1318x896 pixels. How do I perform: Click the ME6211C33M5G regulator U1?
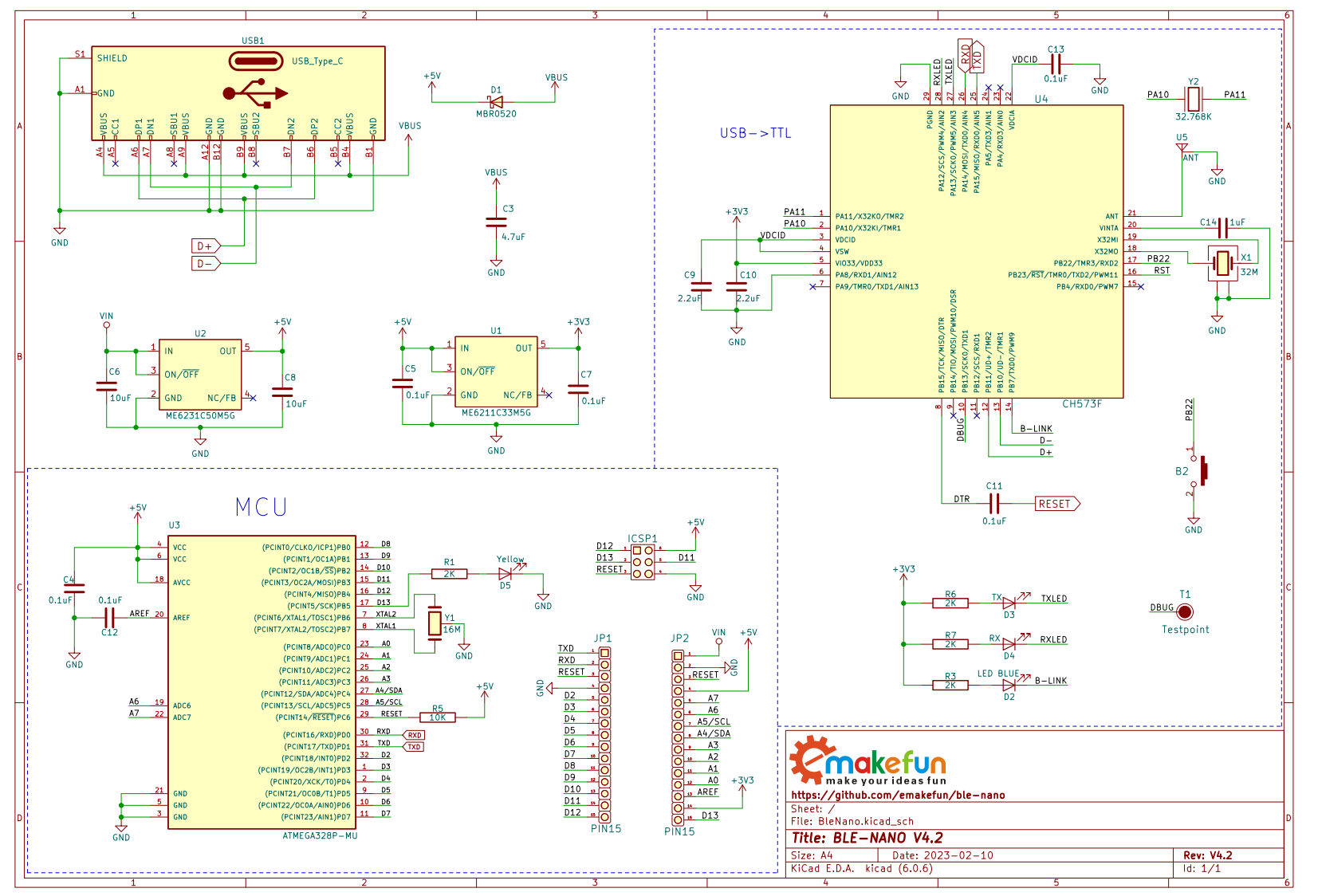[x=496, y=371]
